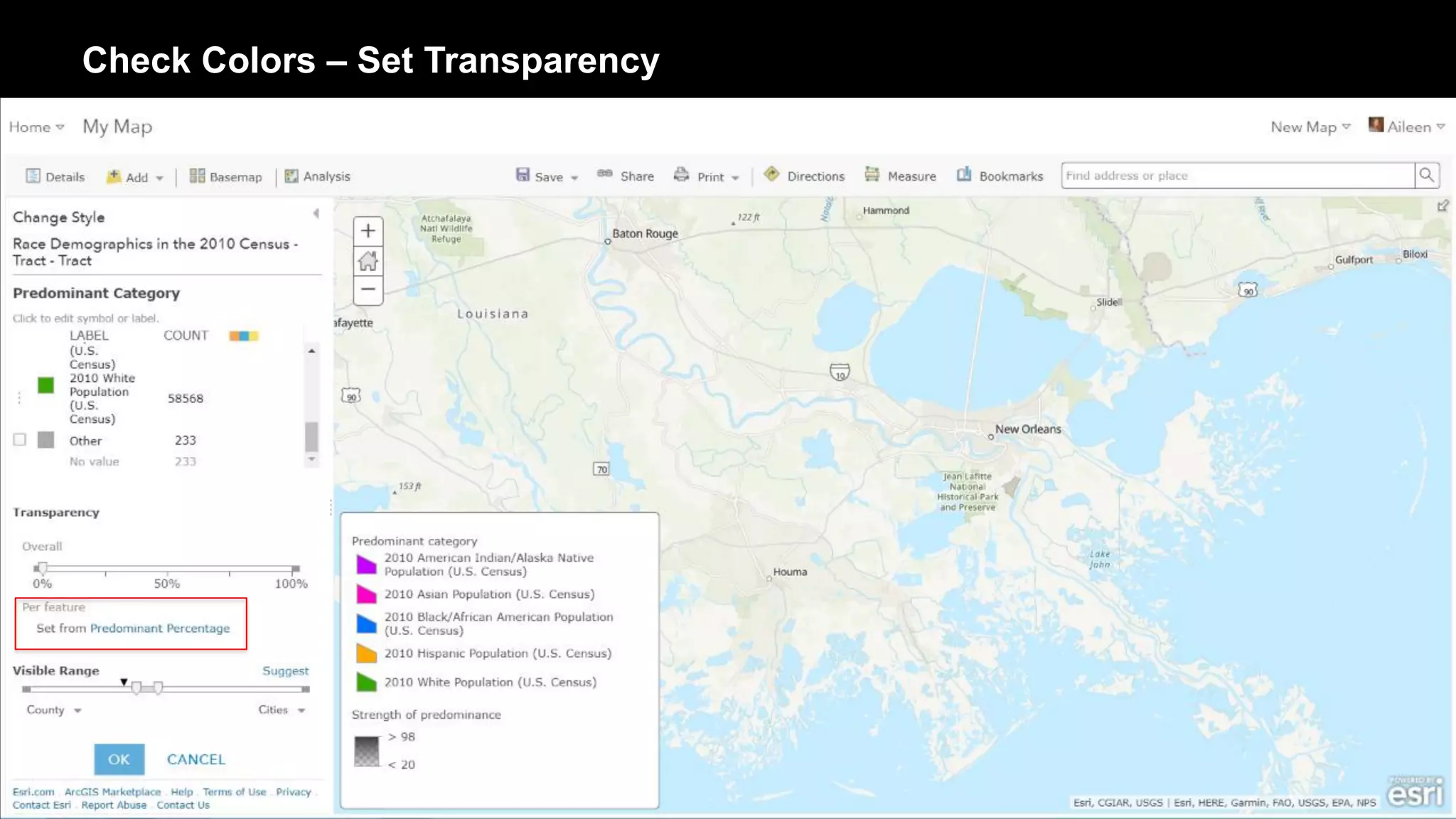The image size is (1456, 819).
Task: Focus the Find address or place field
Action: (x=1238, y=176)
